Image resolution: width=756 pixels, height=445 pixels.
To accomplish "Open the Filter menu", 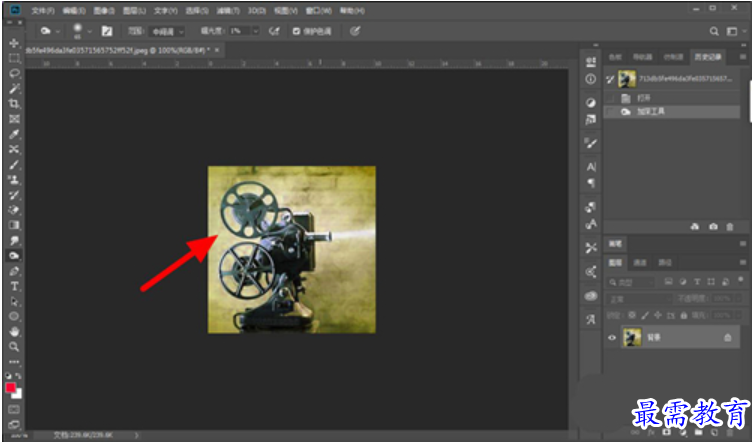I will (x=228, y=11).
